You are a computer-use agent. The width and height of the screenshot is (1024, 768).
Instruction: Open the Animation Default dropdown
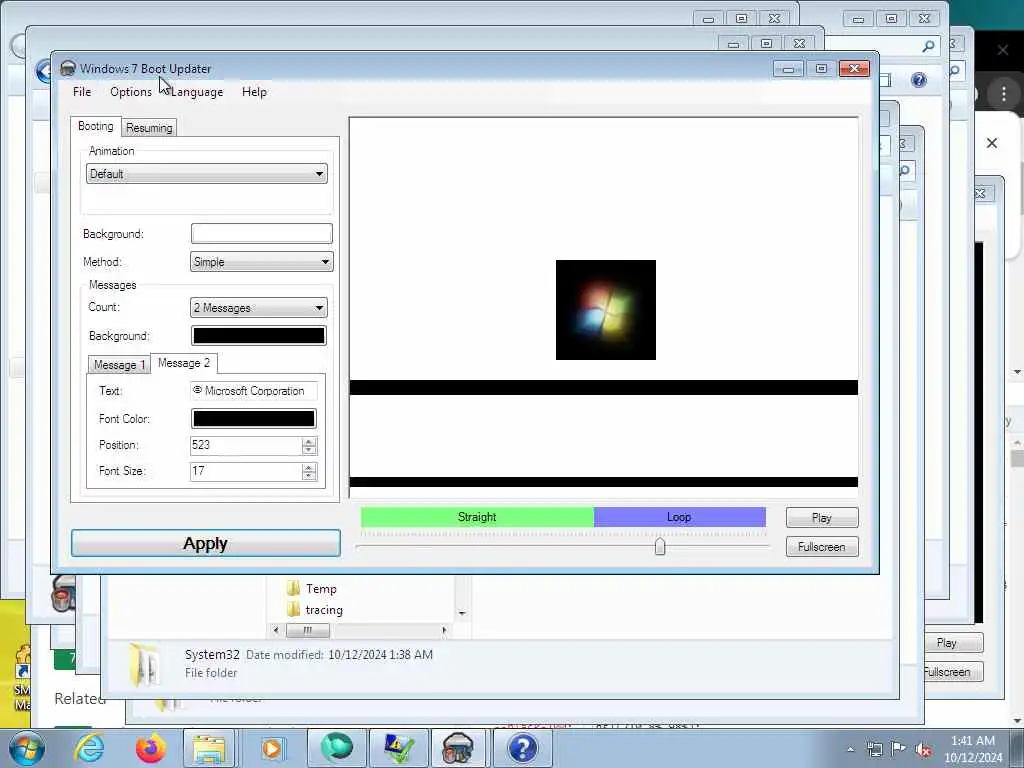206,174
